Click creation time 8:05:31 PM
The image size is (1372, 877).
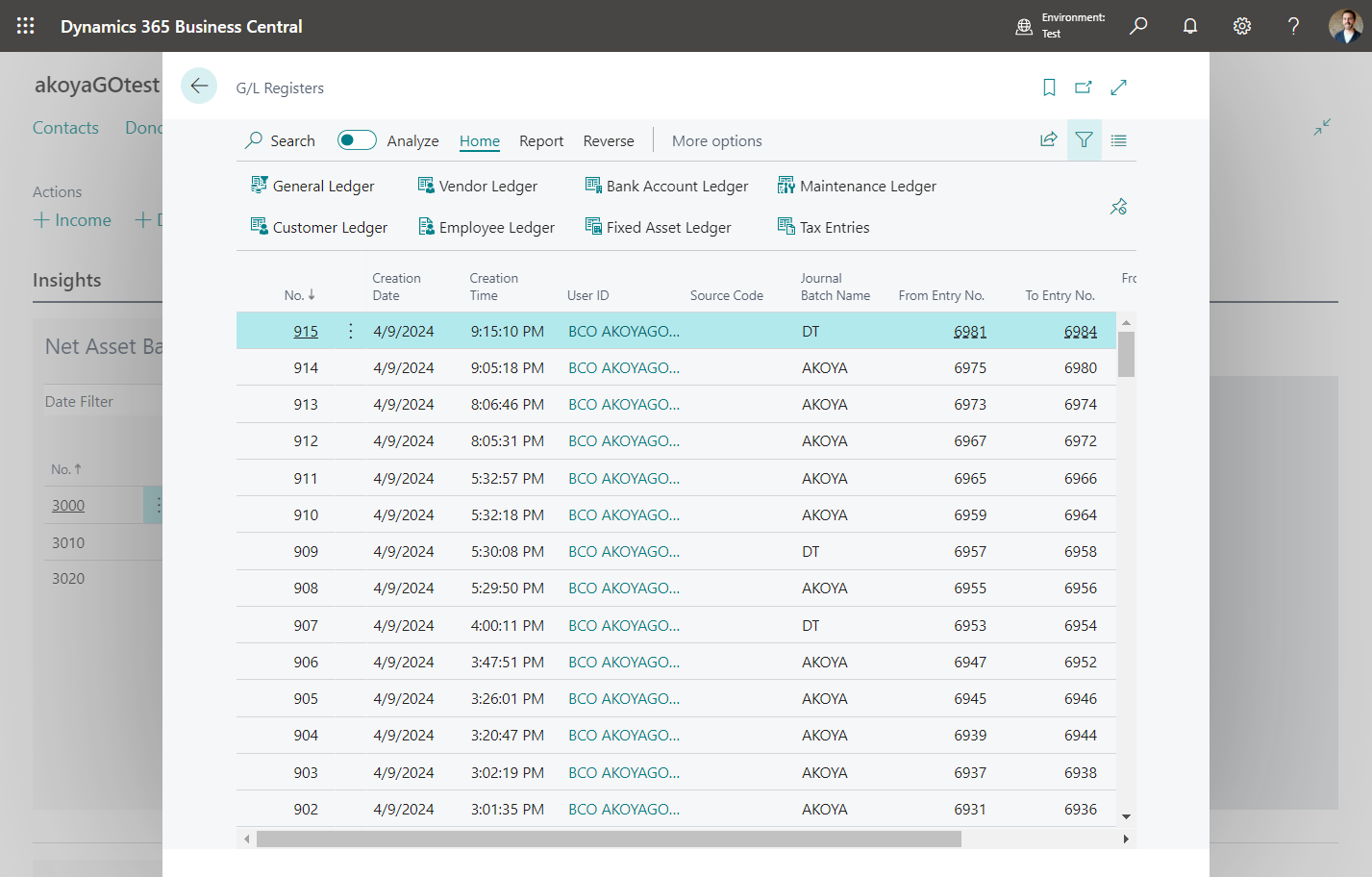coord(508,440)
